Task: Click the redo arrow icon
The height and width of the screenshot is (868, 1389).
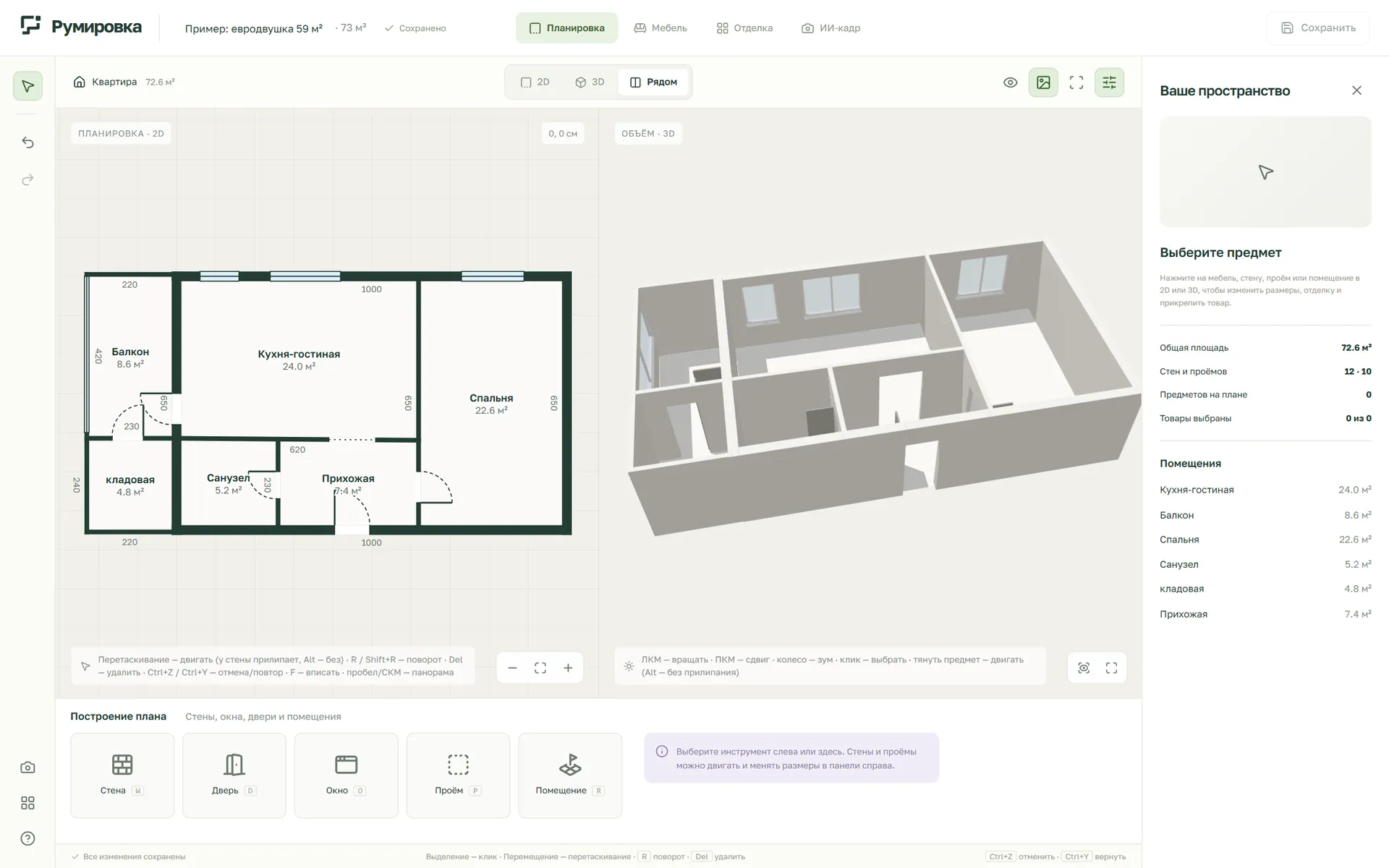Action: 27,179
